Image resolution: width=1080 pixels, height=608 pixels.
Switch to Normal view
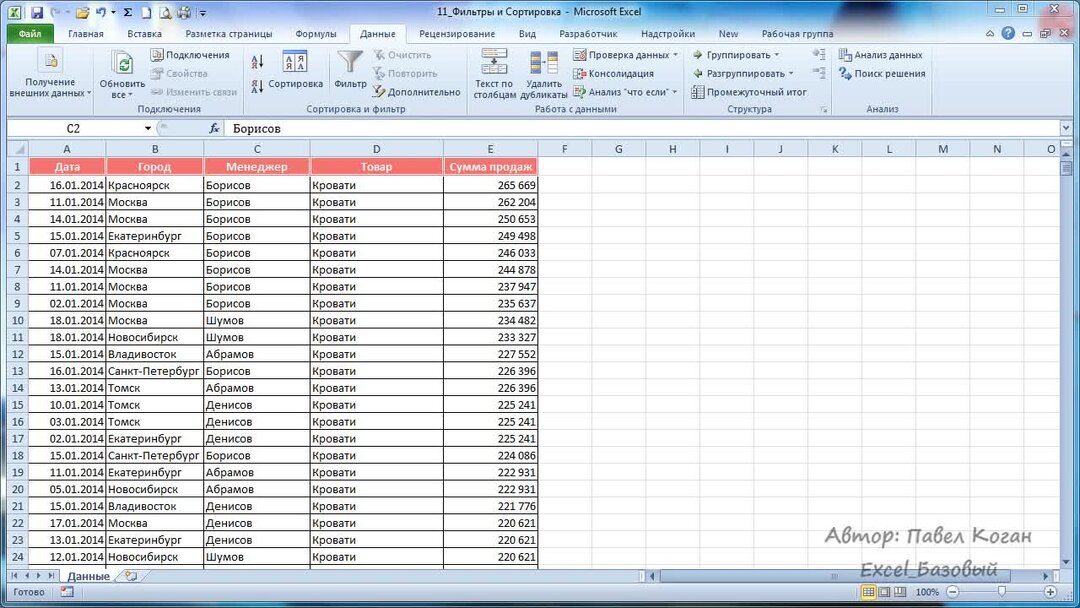point(869,591)
